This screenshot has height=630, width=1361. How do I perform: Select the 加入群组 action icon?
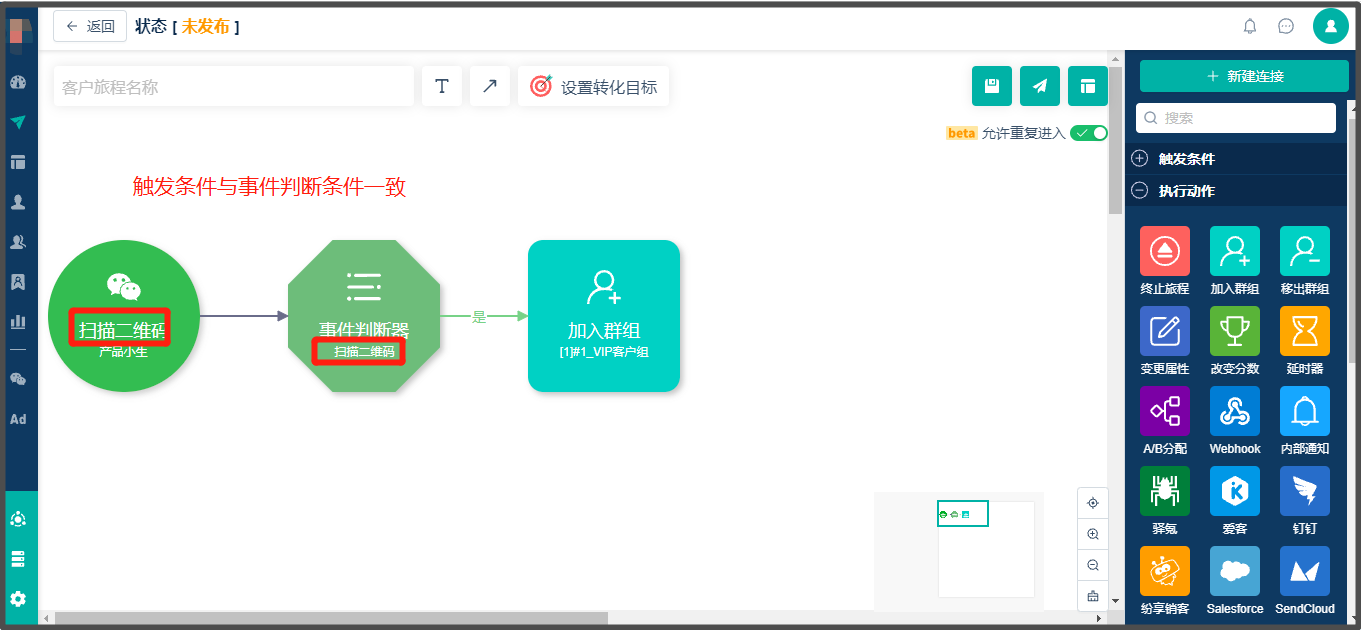click(1234, 251)
